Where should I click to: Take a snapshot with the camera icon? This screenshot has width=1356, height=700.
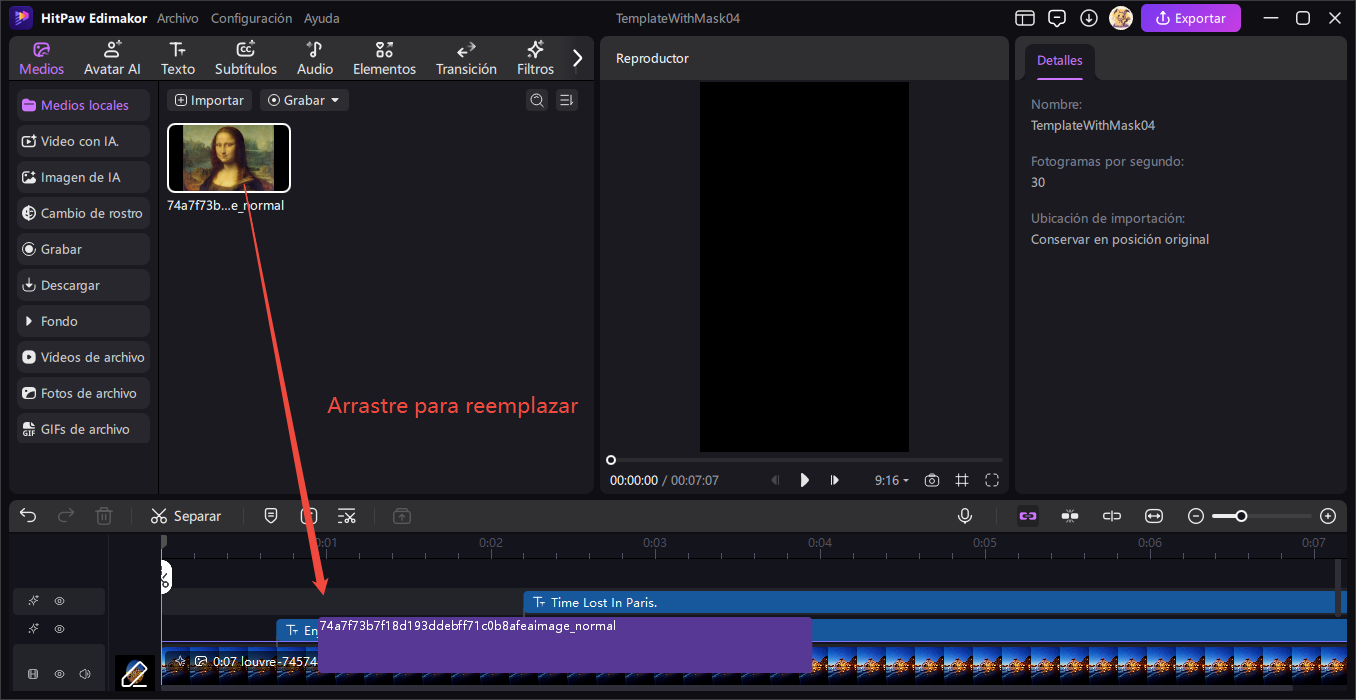click(x=931, y=480)
